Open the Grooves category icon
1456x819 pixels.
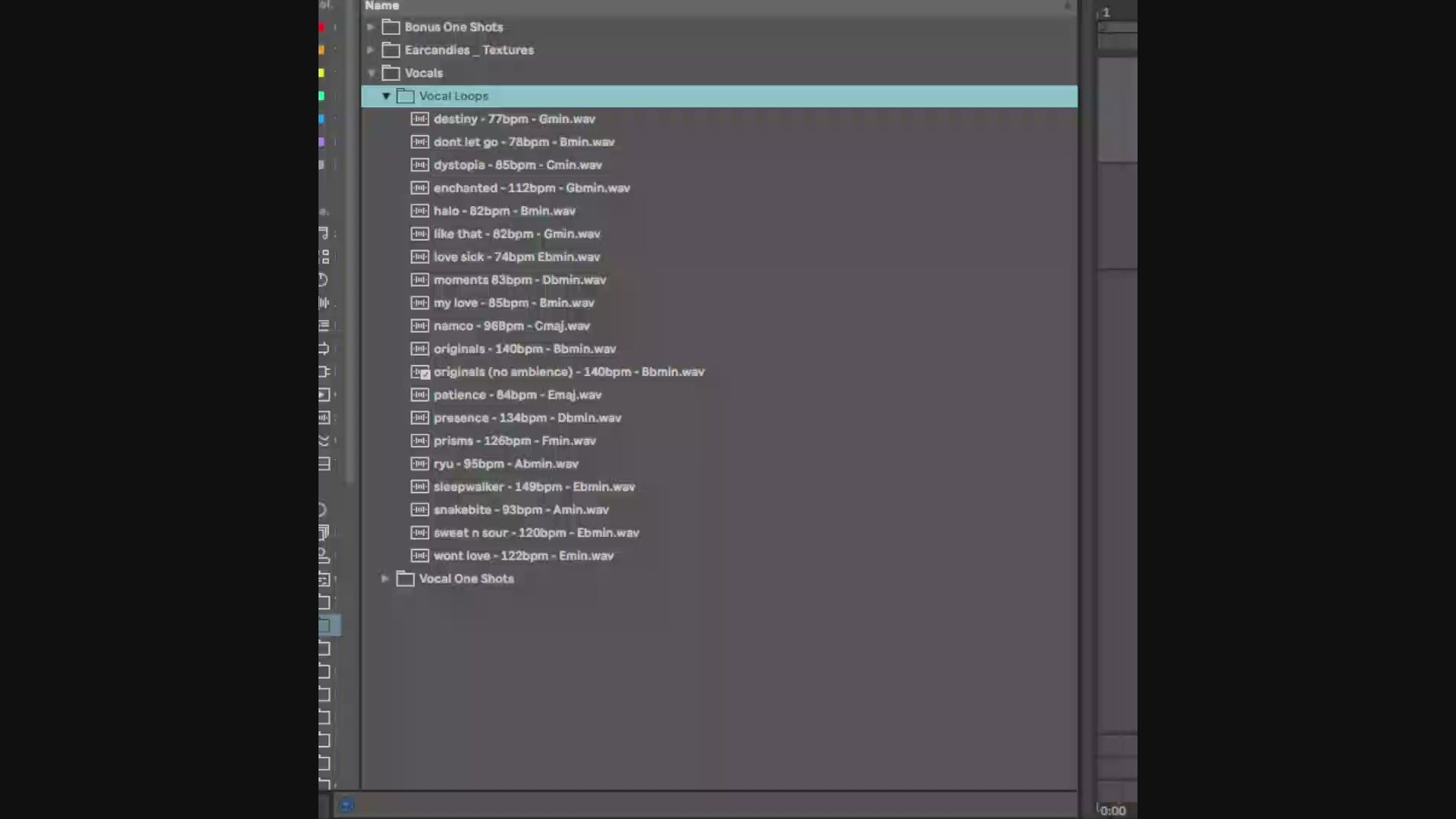coord(324,441)
